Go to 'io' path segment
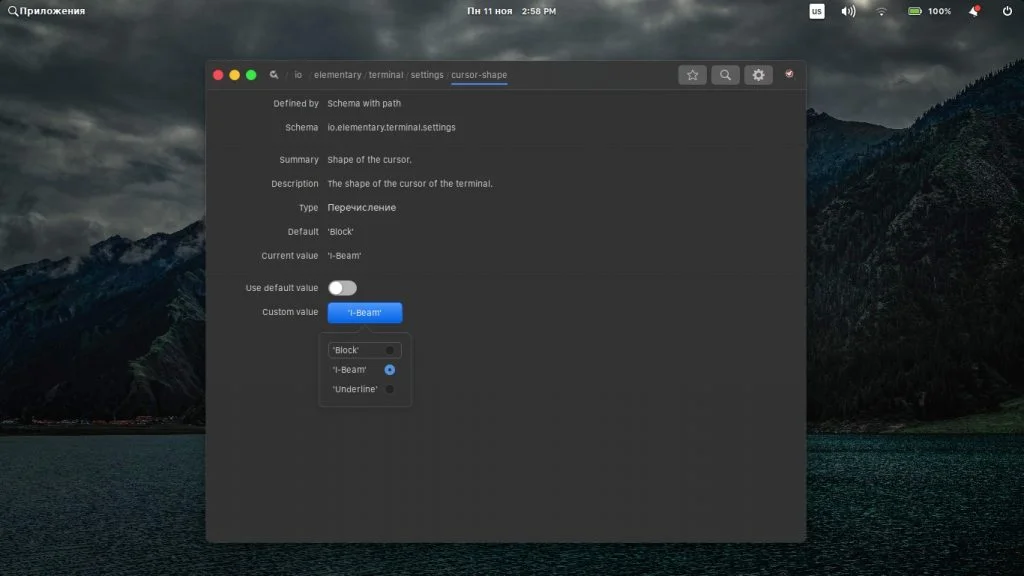 [x=298, y=75]
